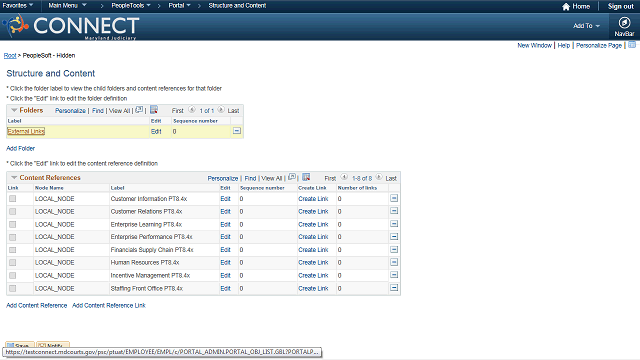This screenshot has height=360, width=640.
Task: Download Folders grid to spreadsheet icon
Action: (x=154, y=110)
